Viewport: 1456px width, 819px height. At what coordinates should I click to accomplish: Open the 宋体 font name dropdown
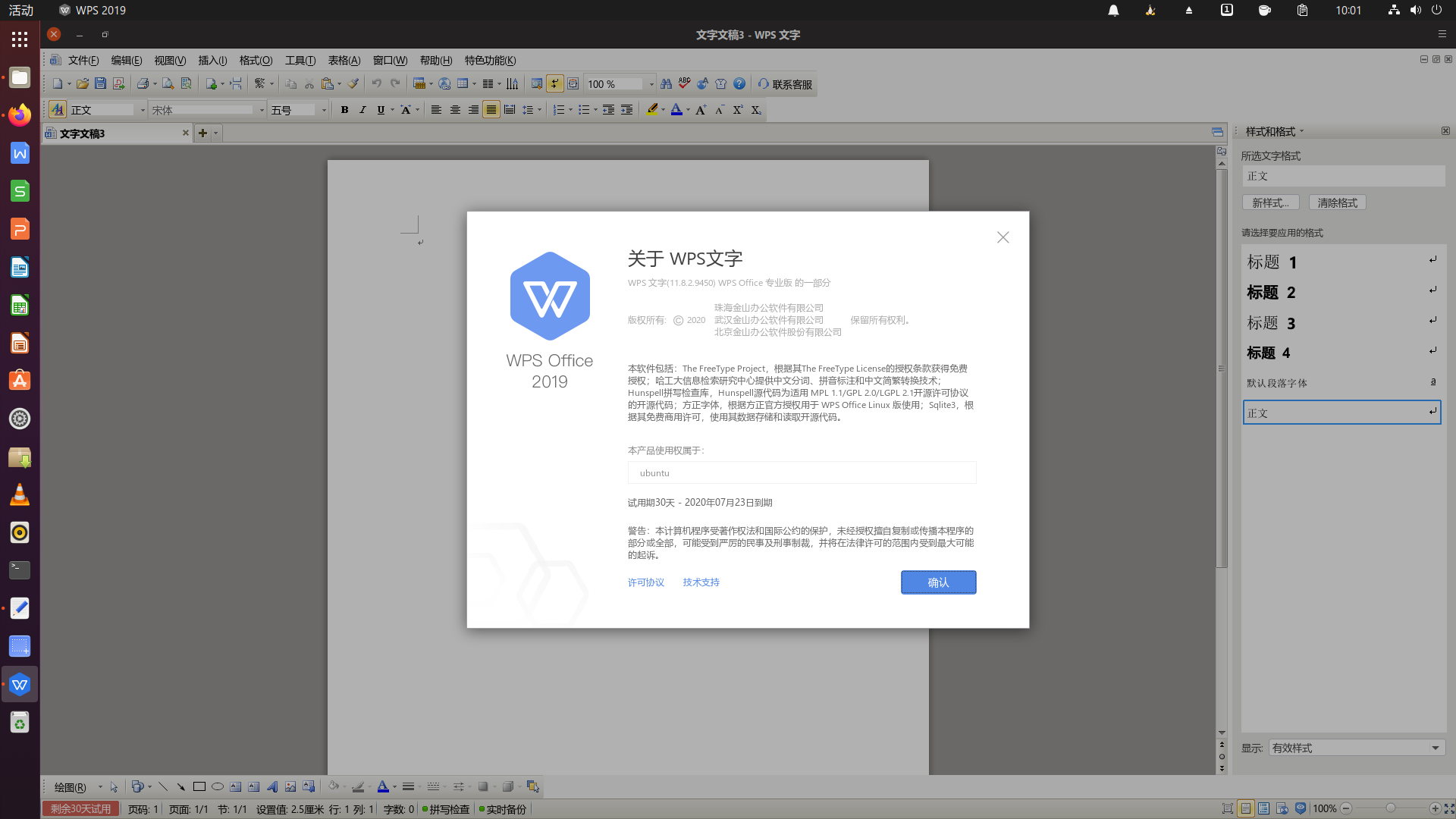point(262,110)
